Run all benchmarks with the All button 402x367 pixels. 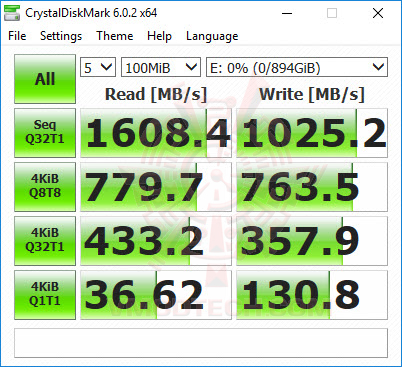click(45, 79)
